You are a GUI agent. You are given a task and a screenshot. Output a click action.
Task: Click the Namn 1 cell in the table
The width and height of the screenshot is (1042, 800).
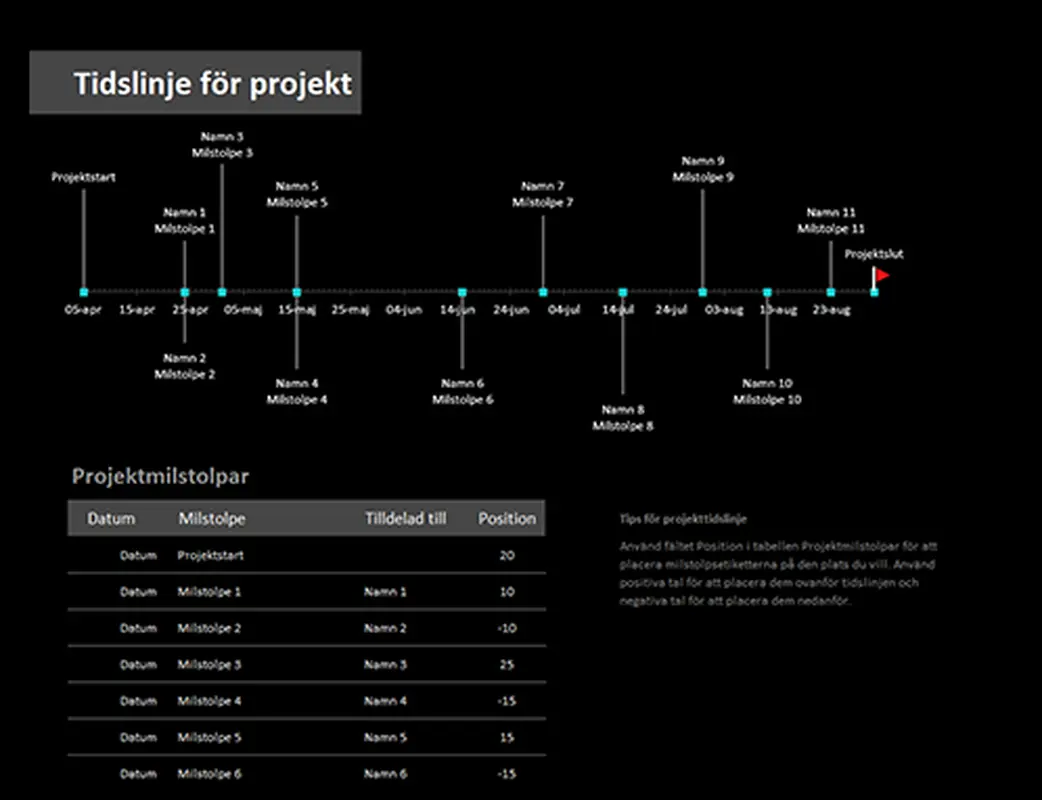point(385,592)
